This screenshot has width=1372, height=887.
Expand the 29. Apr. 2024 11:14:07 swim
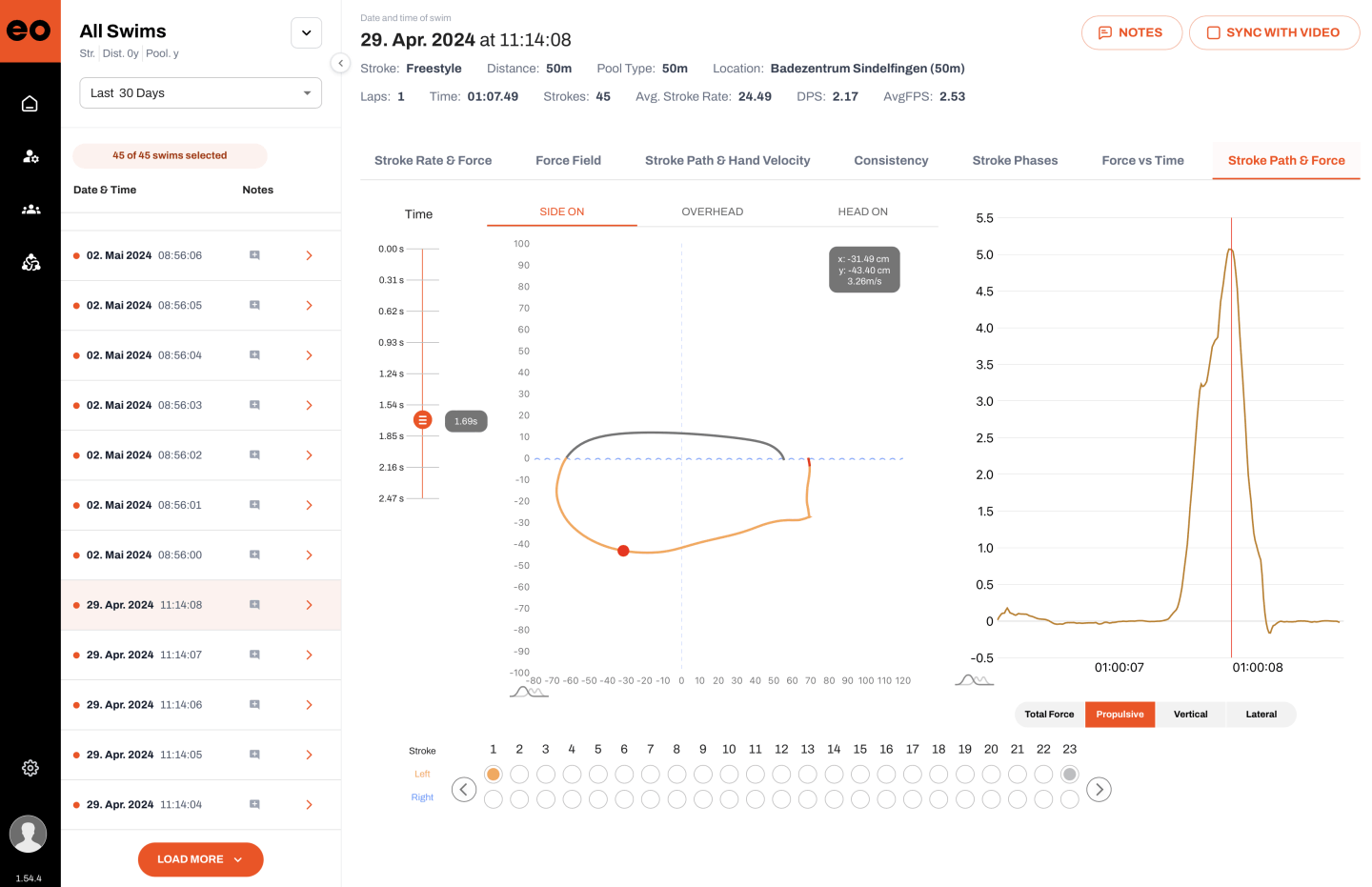[309, 655]
